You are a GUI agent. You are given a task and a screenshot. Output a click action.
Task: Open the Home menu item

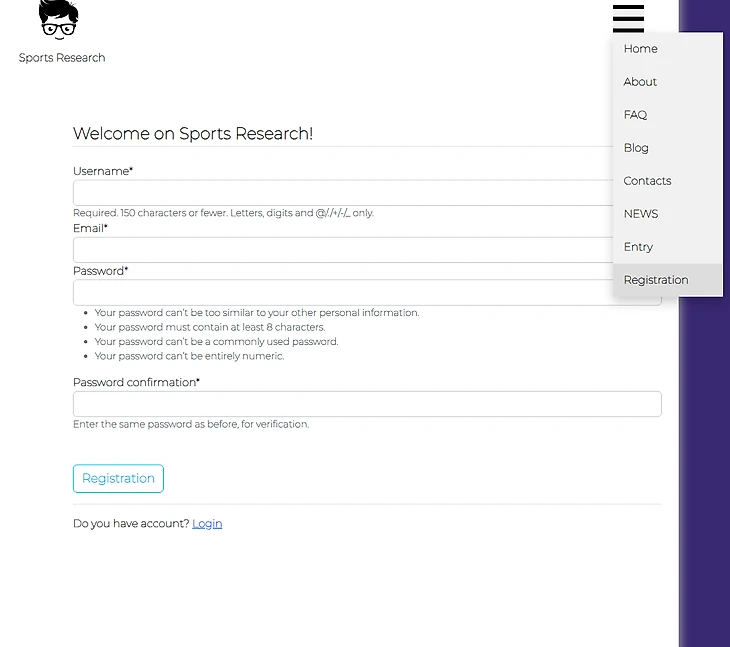pyautogui.click(x=641, y=49)
